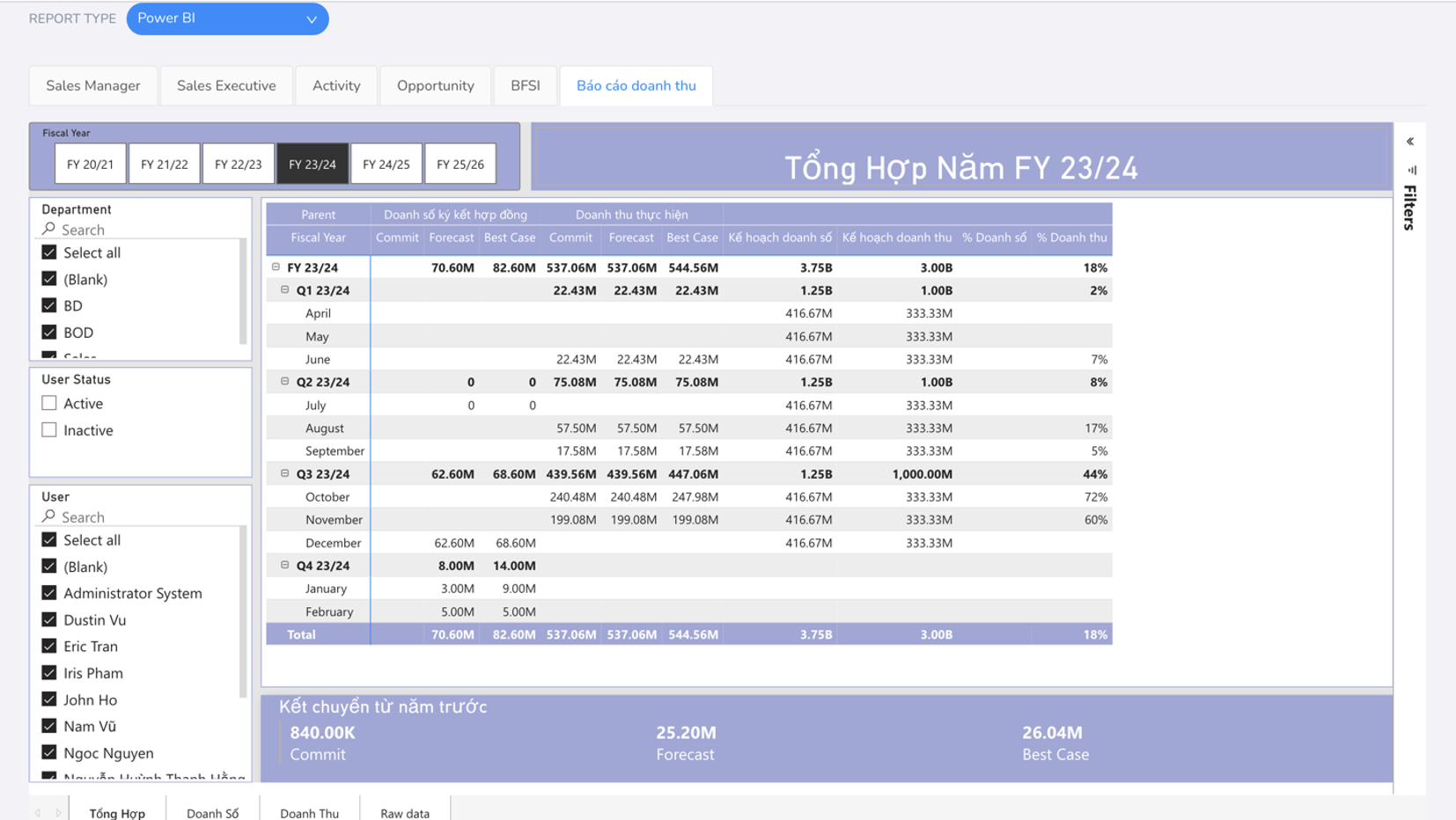Click the September row label
This screenshot has width=1456, height=820.
[x=335, y=450]
